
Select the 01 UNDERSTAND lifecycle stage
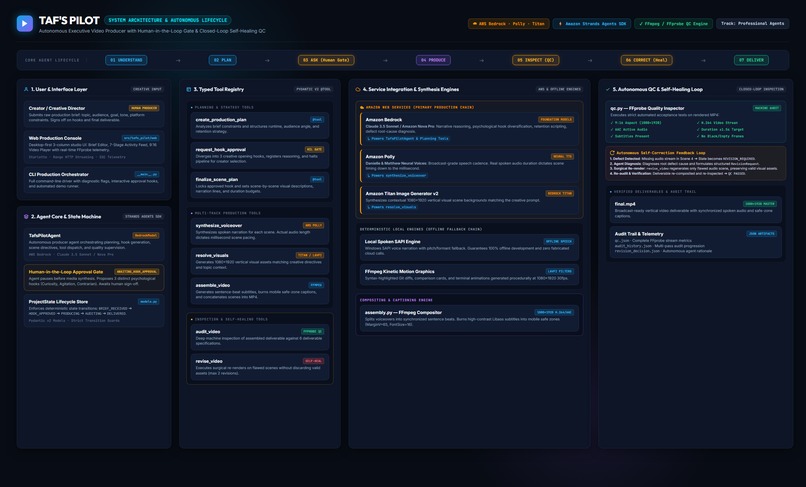tap(126, 60)
